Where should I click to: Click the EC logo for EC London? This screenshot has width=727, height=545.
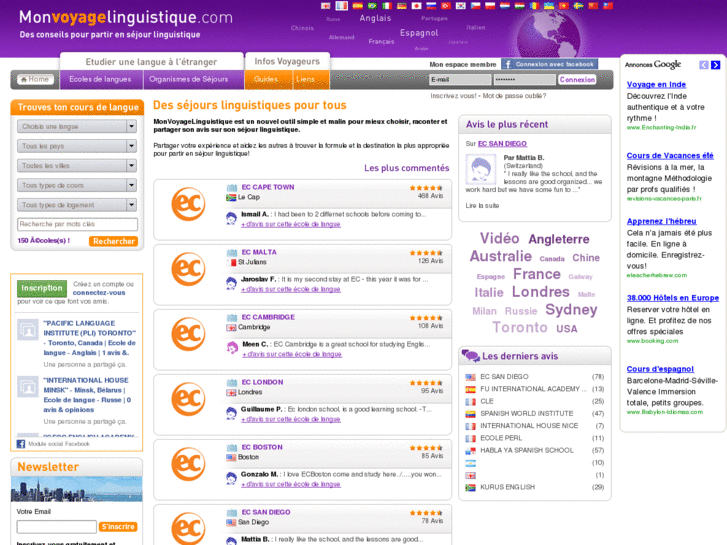click(188, 399)
